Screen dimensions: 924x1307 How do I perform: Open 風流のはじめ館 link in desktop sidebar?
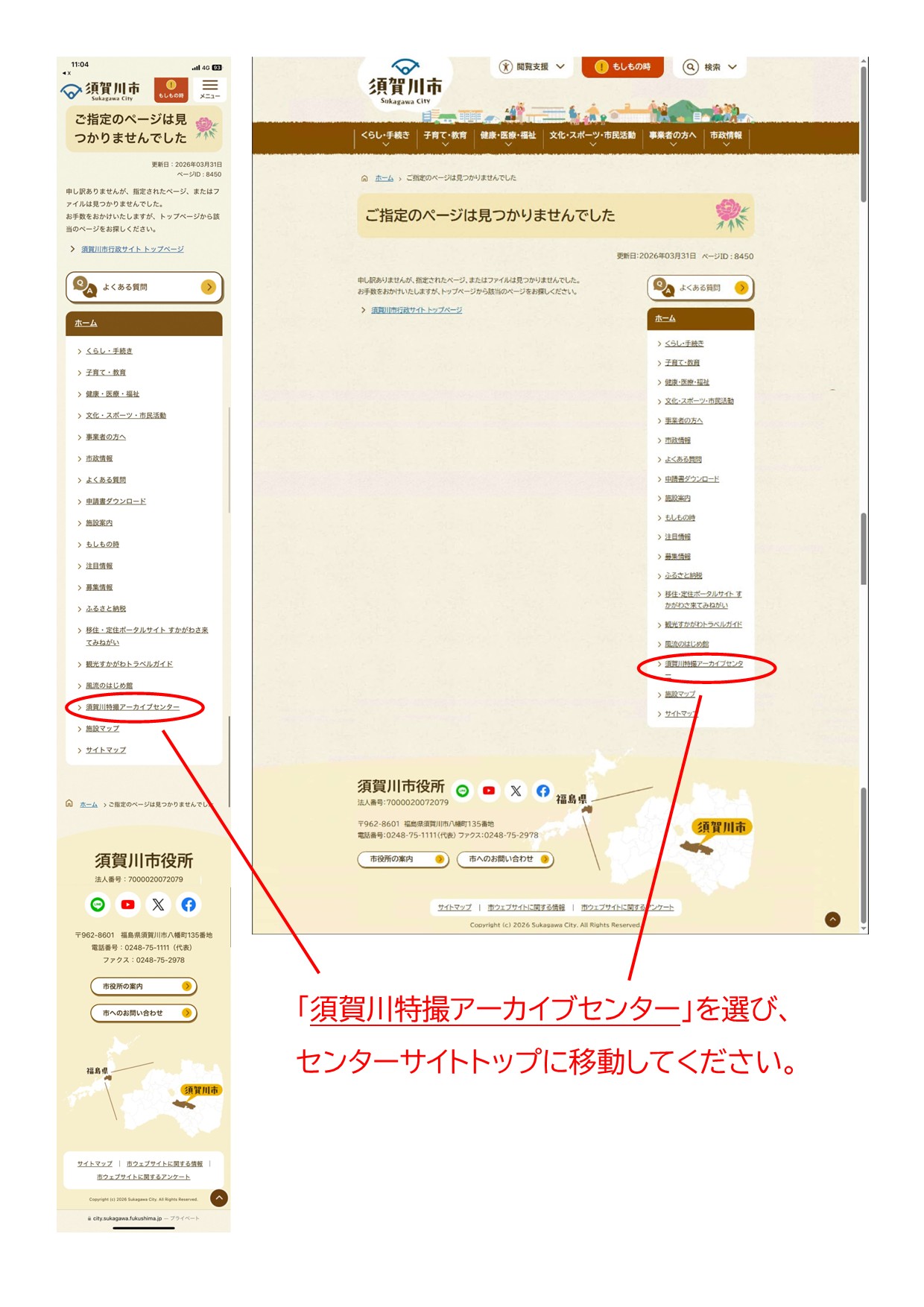click(x=687, y=644)
